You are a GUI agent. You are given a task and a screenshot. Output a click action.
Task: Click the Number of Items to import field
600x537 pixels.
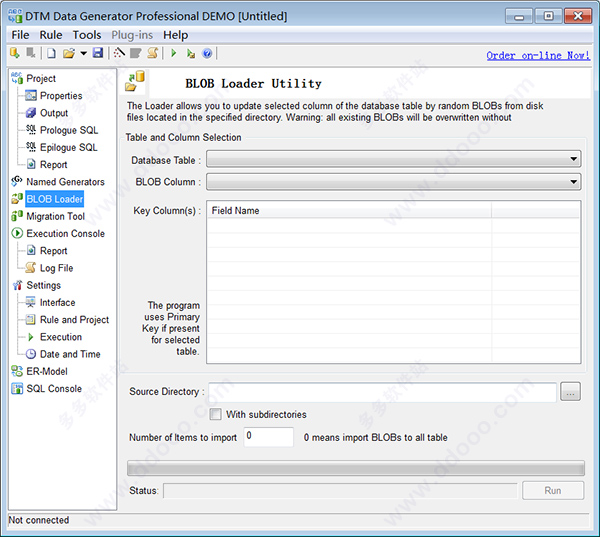coord(269,437)
